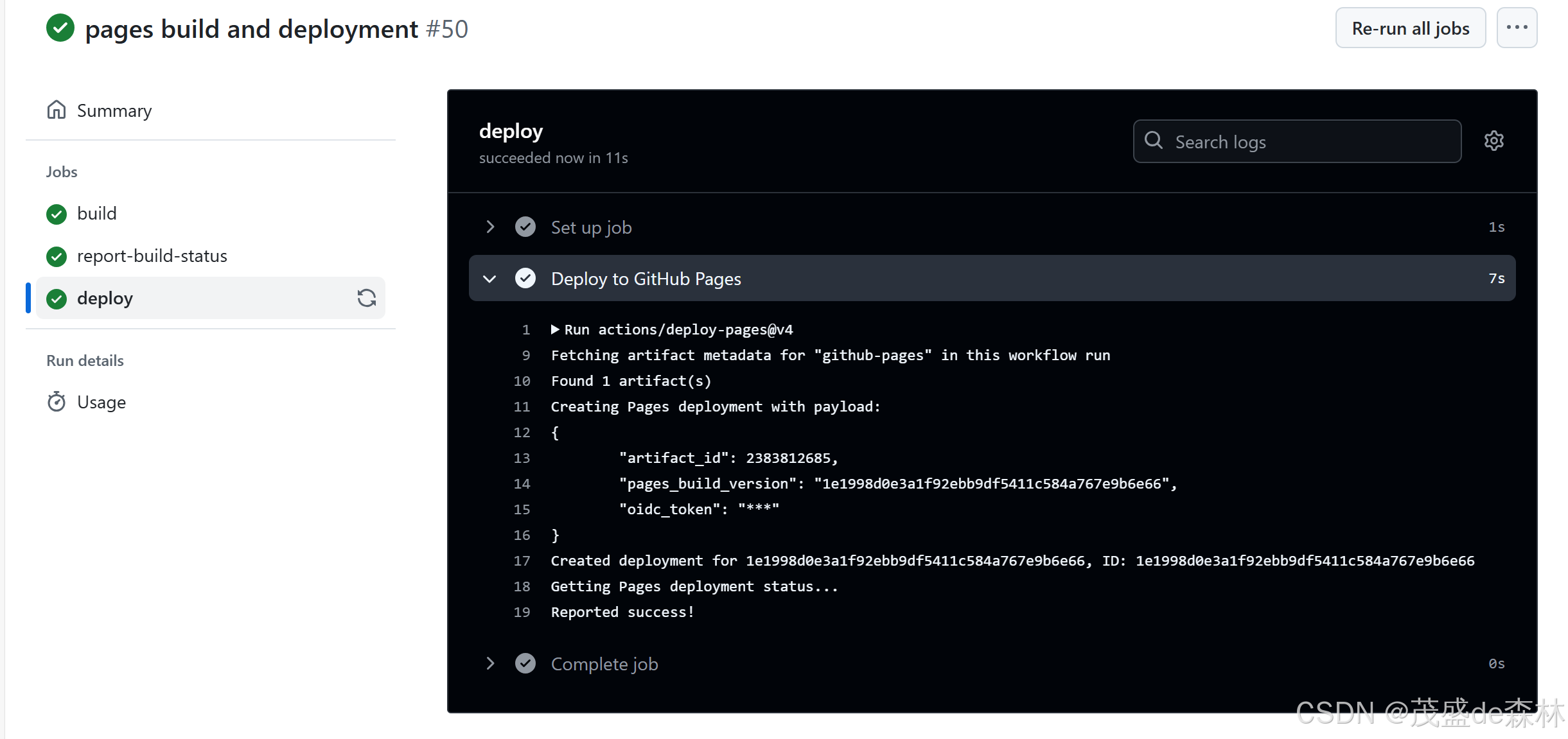Click the green check beside report-build-status
Viewport: 1568px width, 739px height.
coord(57,256)
